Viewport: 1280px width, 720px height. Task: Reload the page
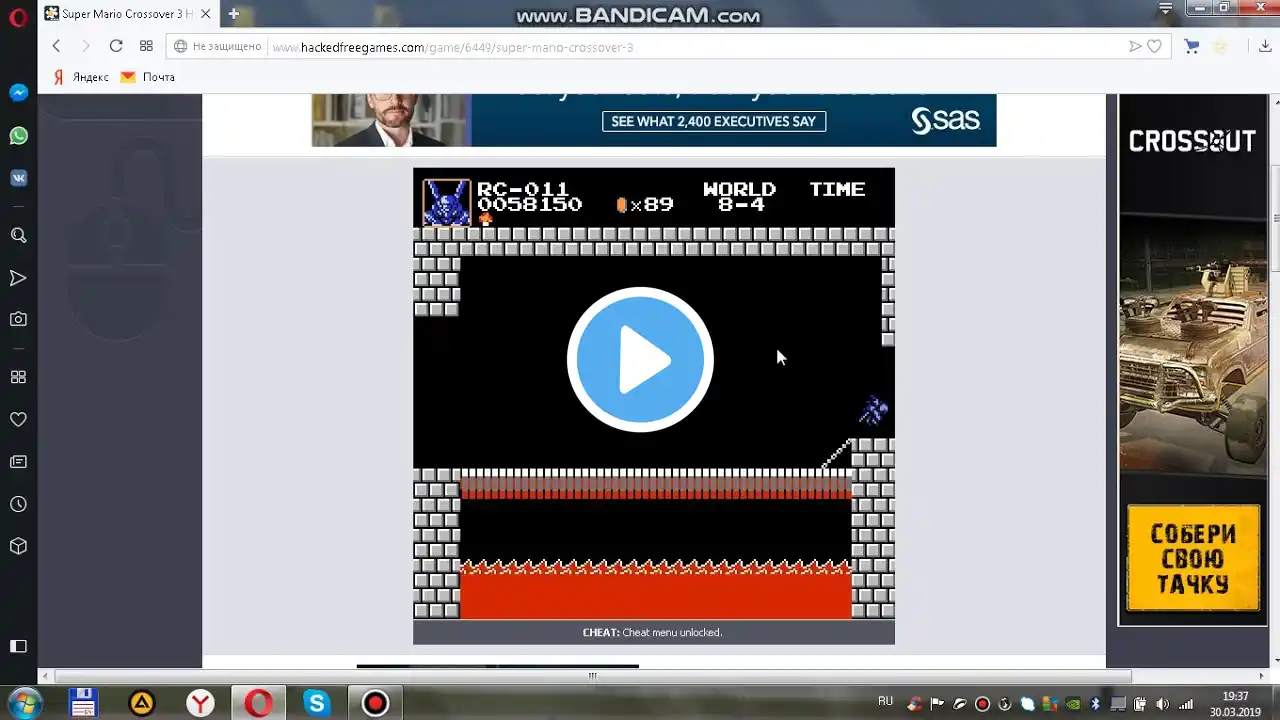(x=116, y=46)
